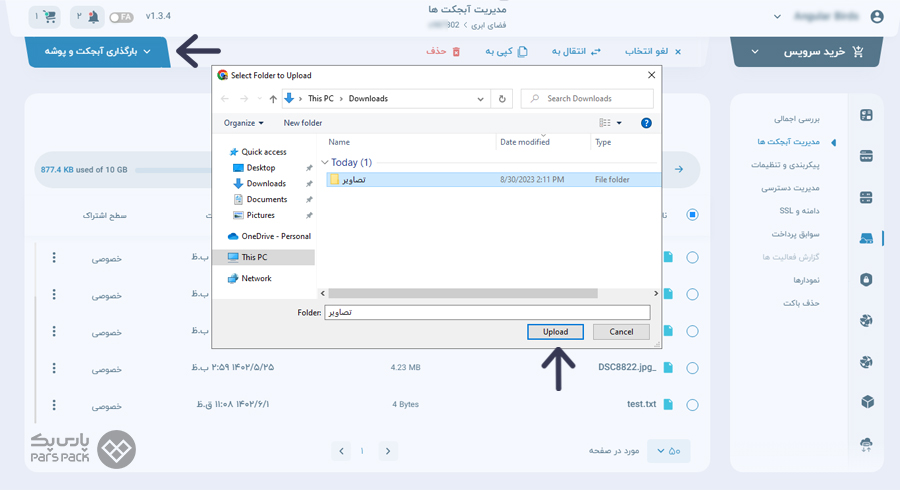Open the خرید سرویس purchase service dropdown
The image size is (900, 490).
pyautogui.click(x=807, y=52)
